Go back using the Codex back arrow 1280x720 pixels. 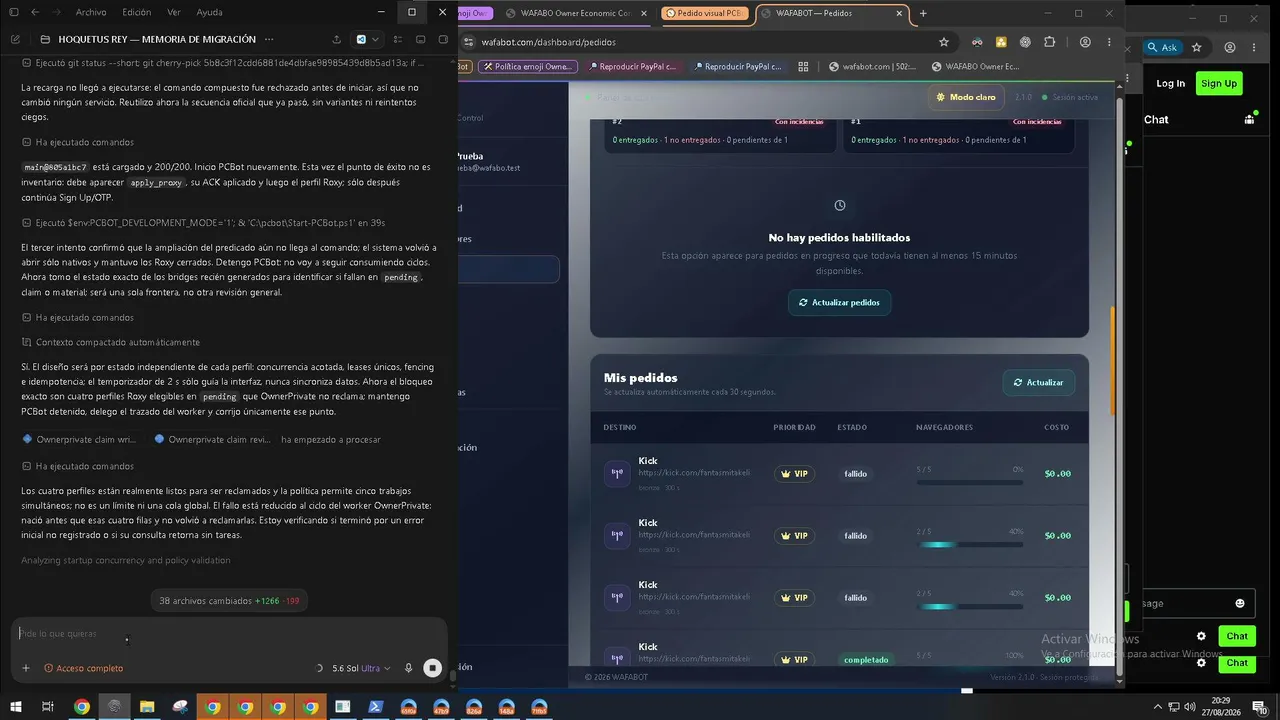point(35,12)
